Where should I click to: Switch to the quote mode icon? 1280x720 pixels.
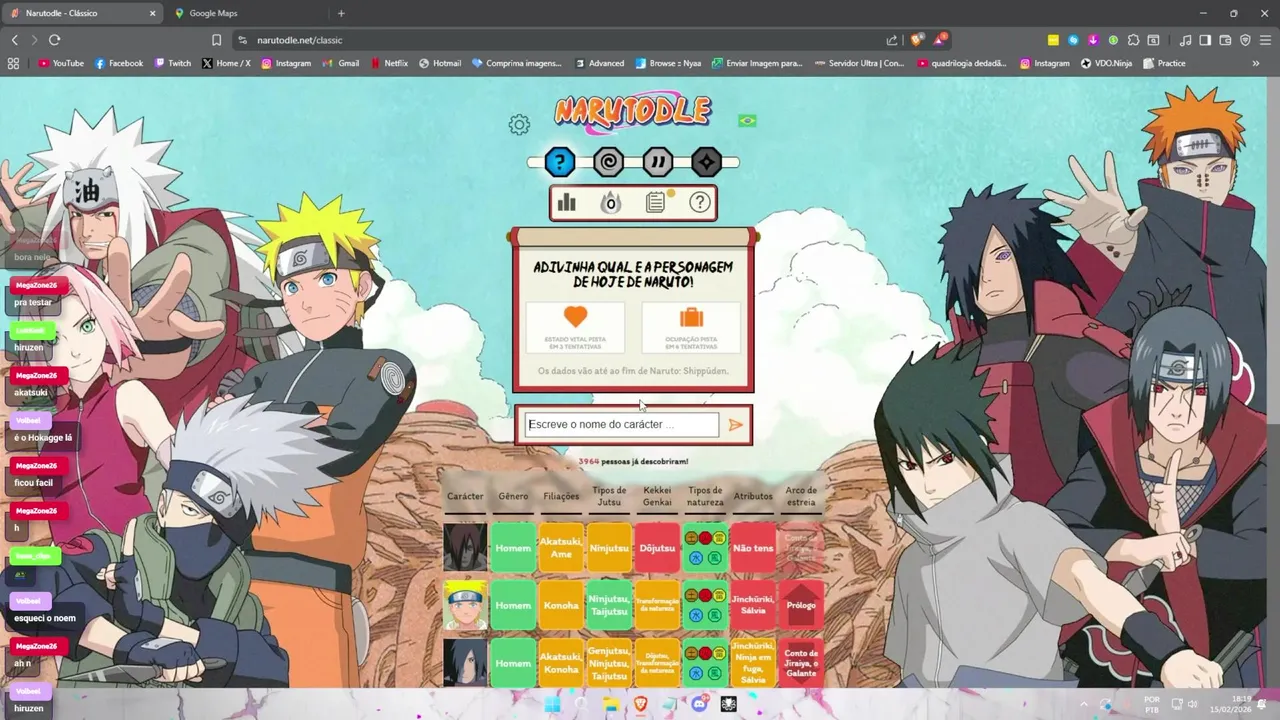[657, 162]
